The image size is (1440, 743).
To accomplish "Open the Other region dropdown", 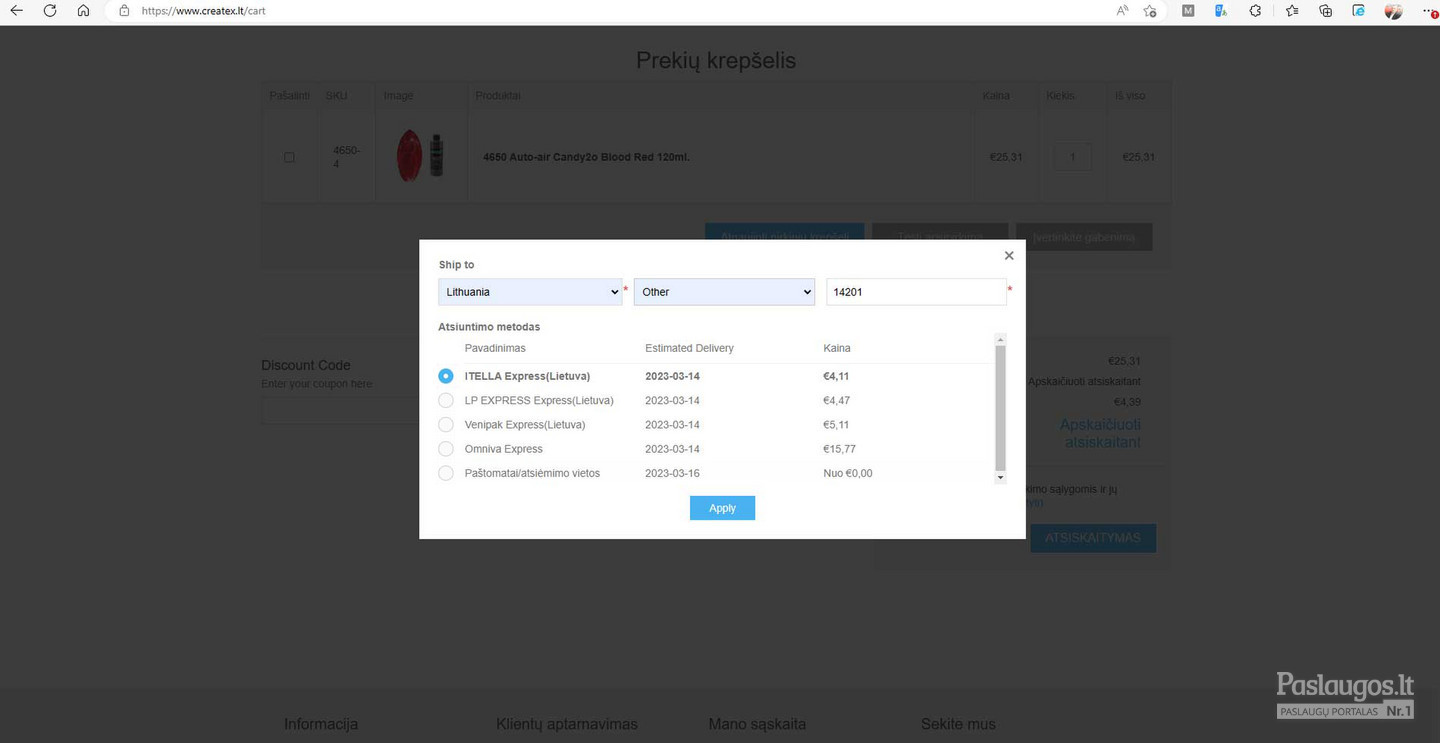I will tap(724, 292).
